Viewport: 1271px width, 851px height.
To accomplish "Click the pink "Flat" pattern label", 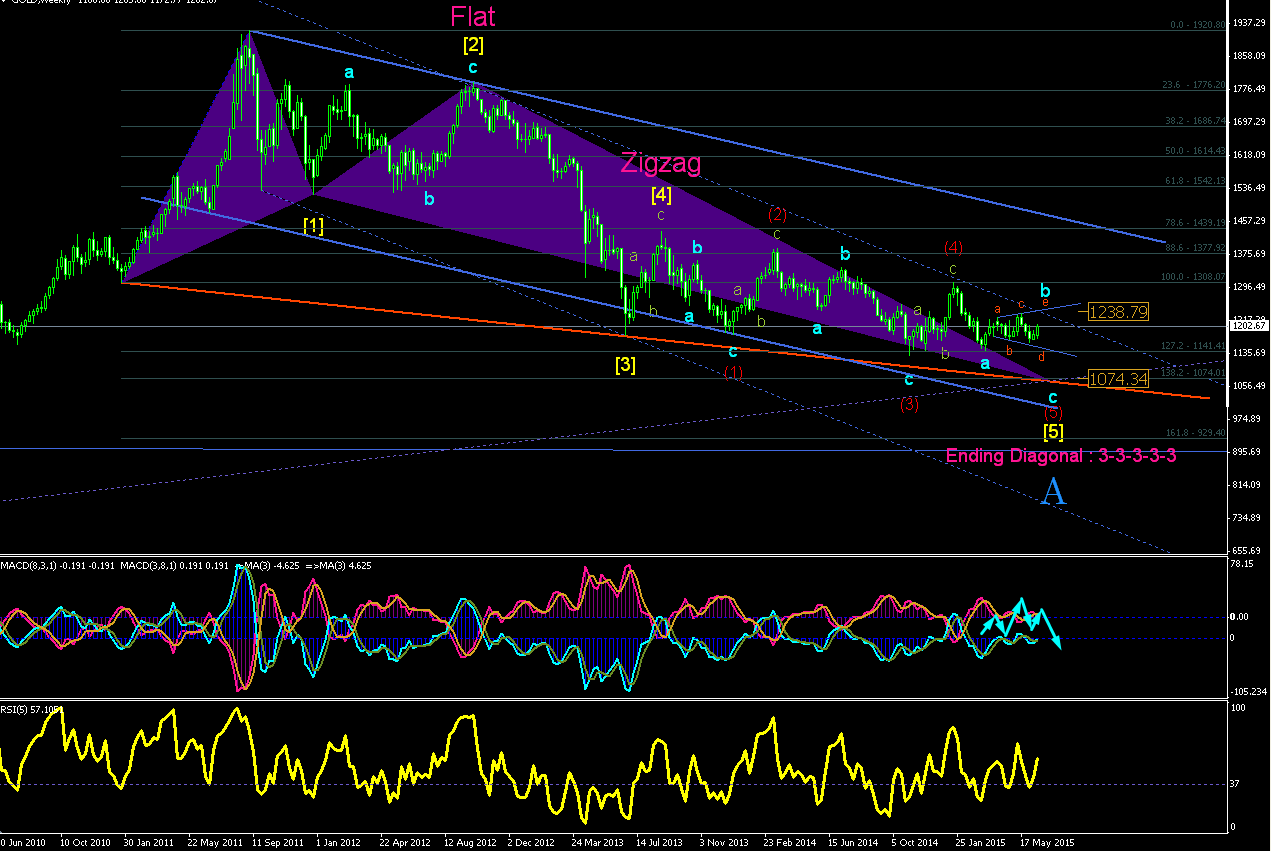I will coord(472,16).
